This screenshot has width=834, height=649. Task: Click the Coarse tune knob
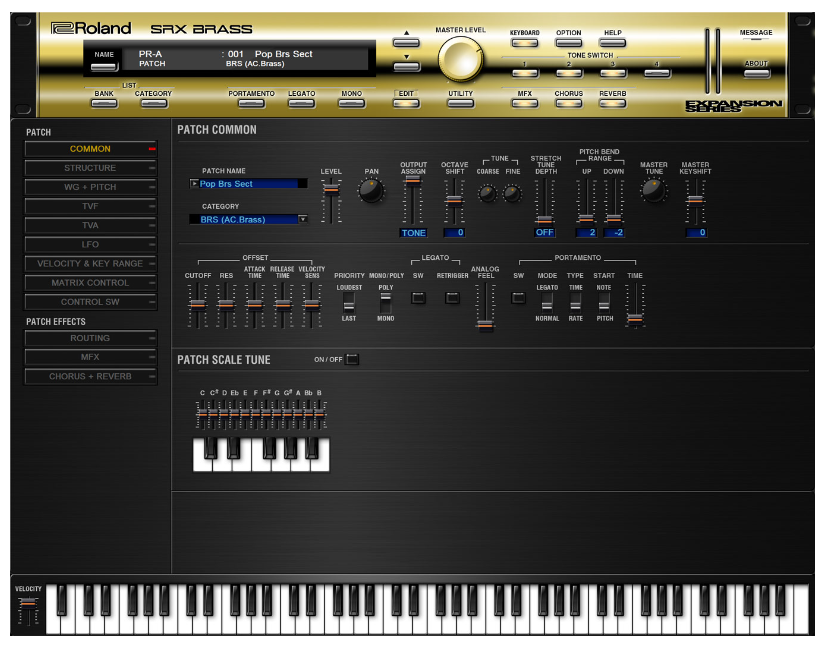[487, 194]
